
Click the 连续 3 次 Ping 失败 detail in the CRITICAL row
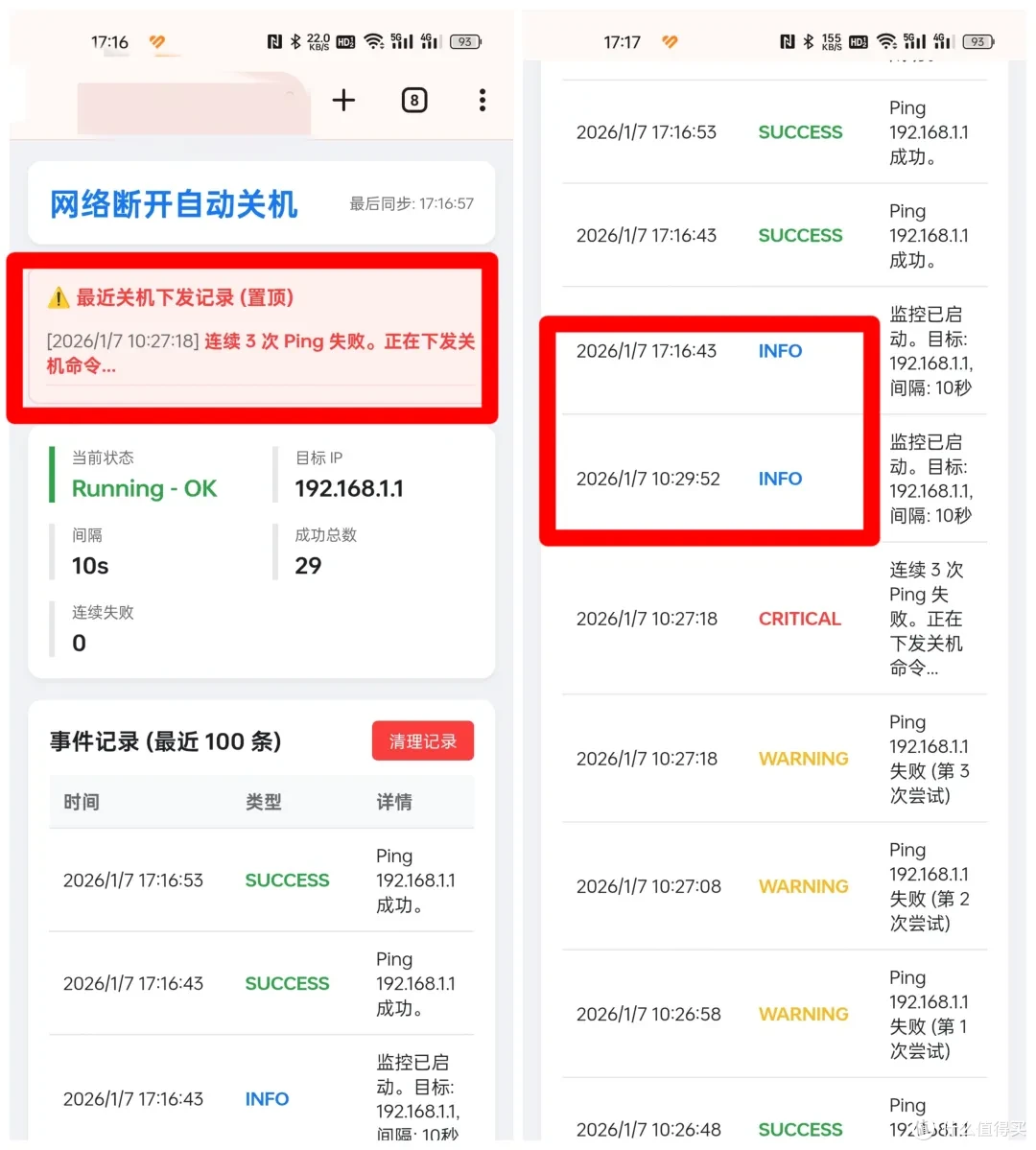pyautogui.click(x=927, y=619)
